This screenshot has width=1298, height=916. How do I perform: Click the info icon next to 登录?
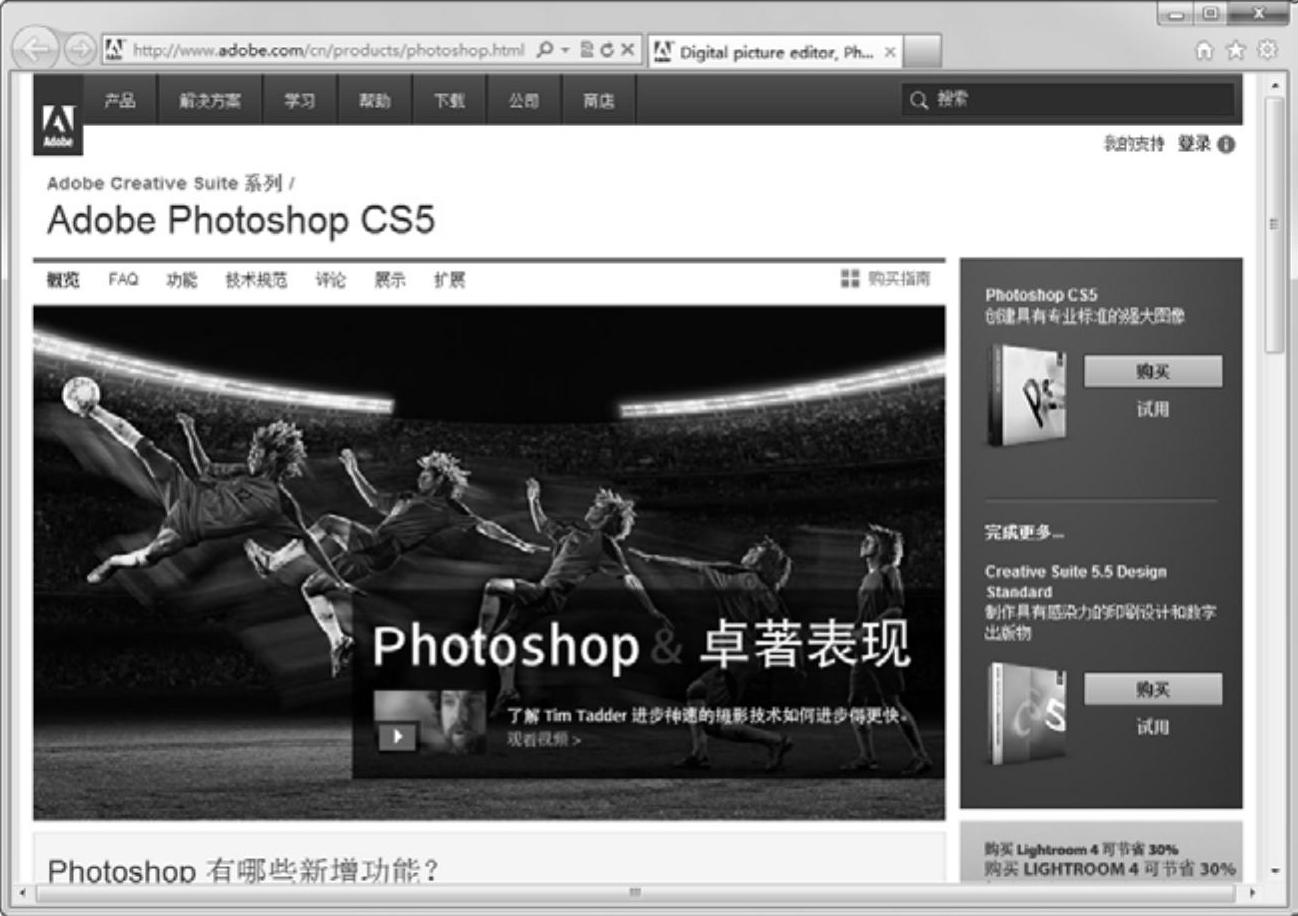click(x=1227, y=145)
